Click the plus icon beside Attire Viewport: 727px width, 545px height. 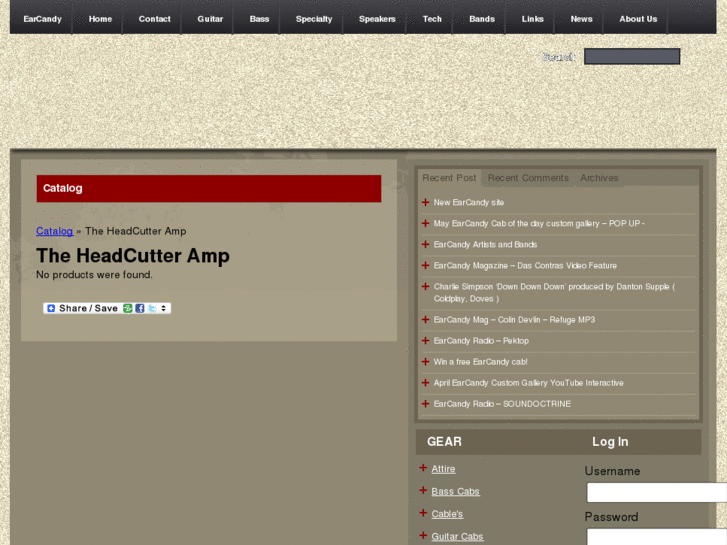click(423, 468)
